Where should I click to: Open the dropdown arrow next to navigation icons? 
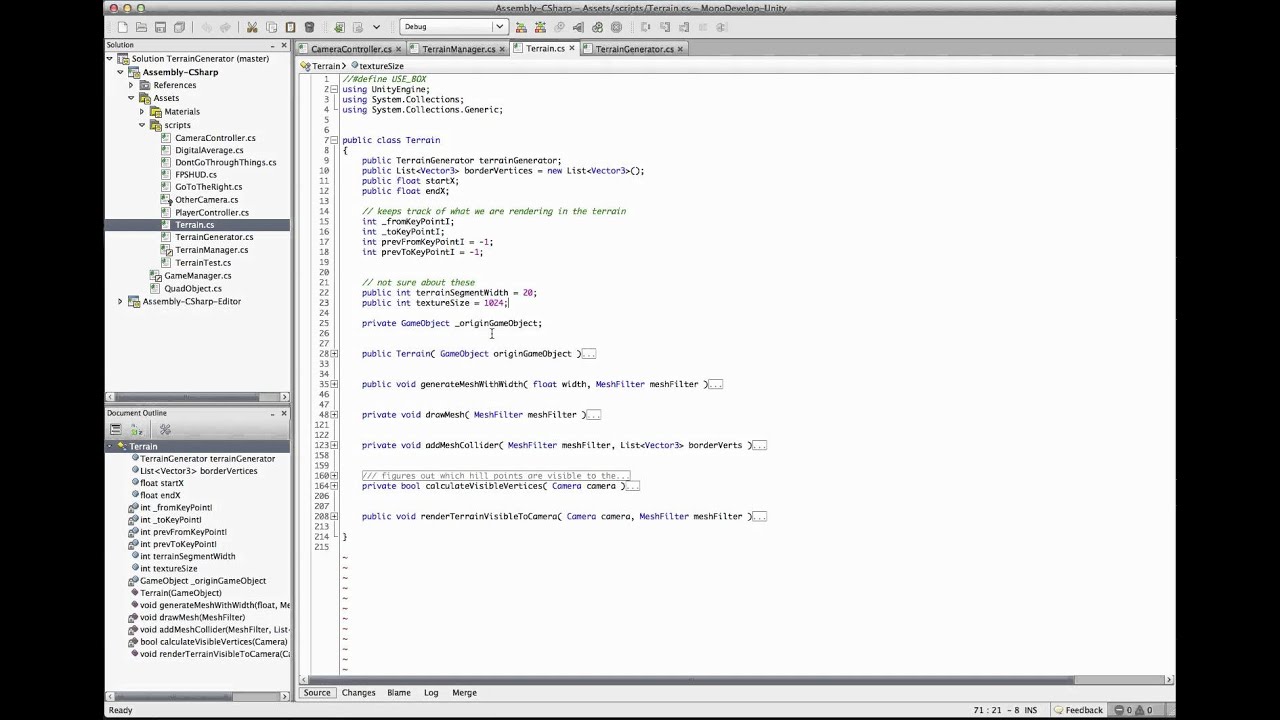click(376, 27)
